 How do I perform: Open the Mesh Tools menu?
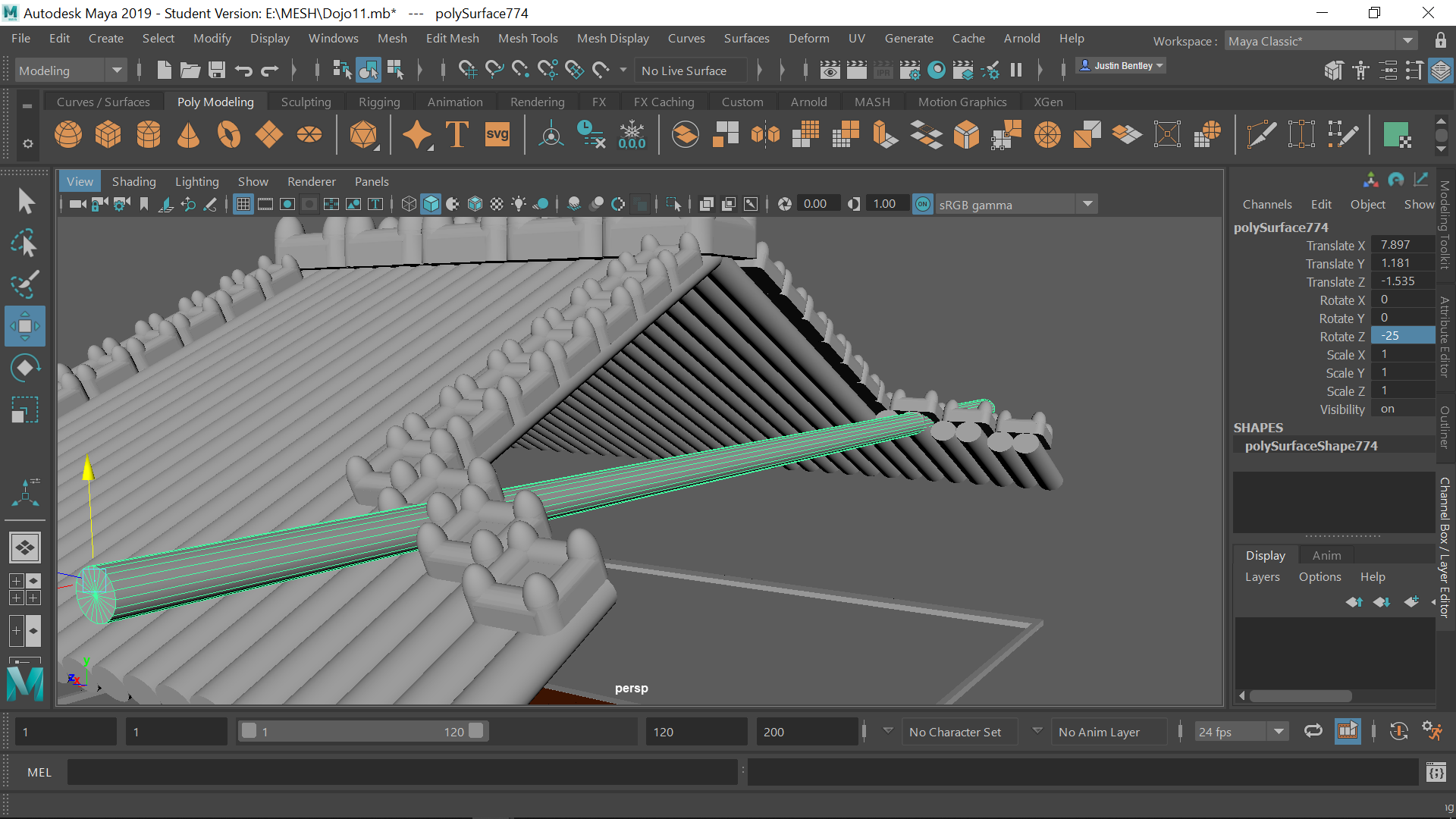[528, 39]
